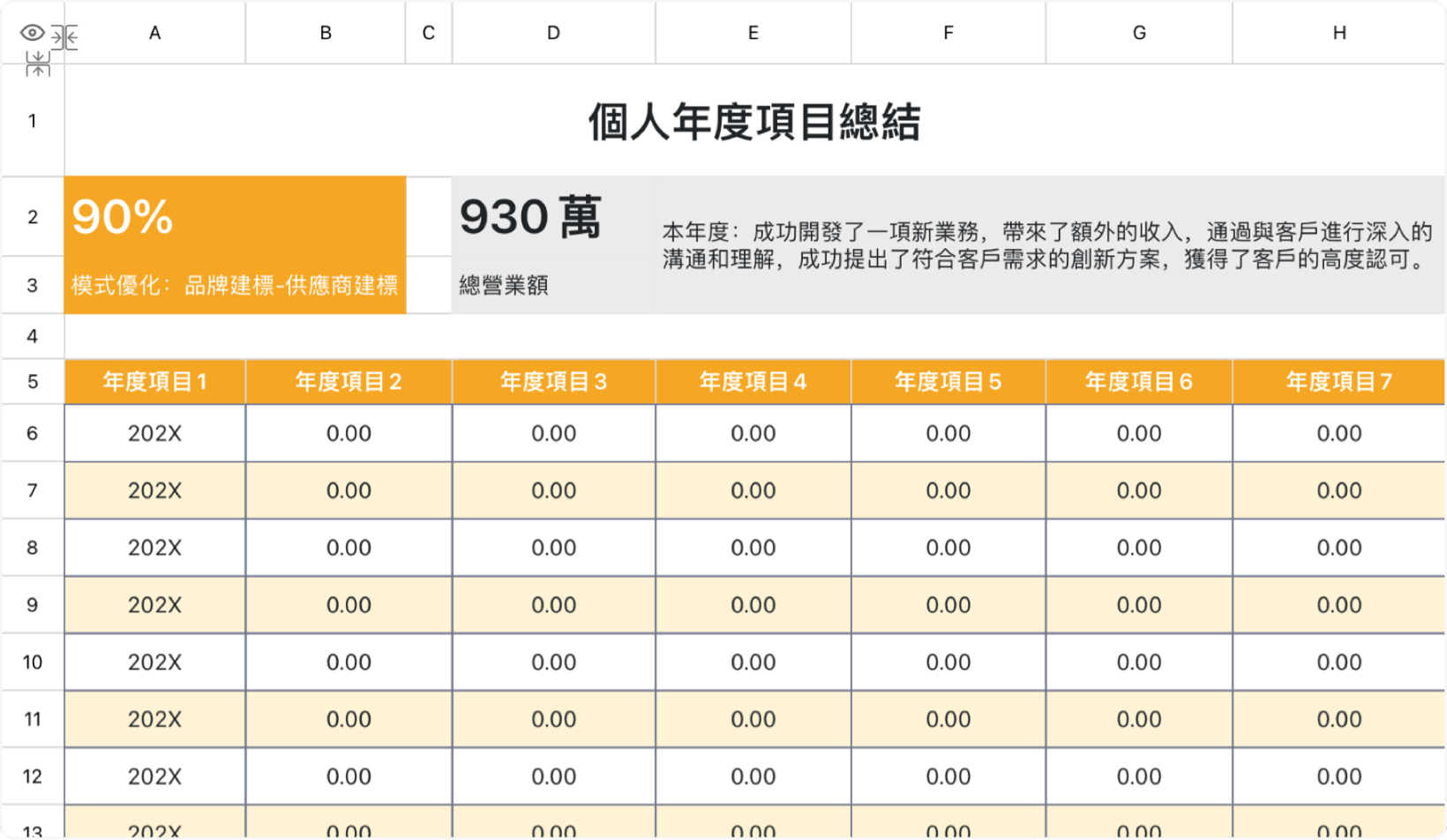
Task: Select row 9 header
Action: coord(33,605)
